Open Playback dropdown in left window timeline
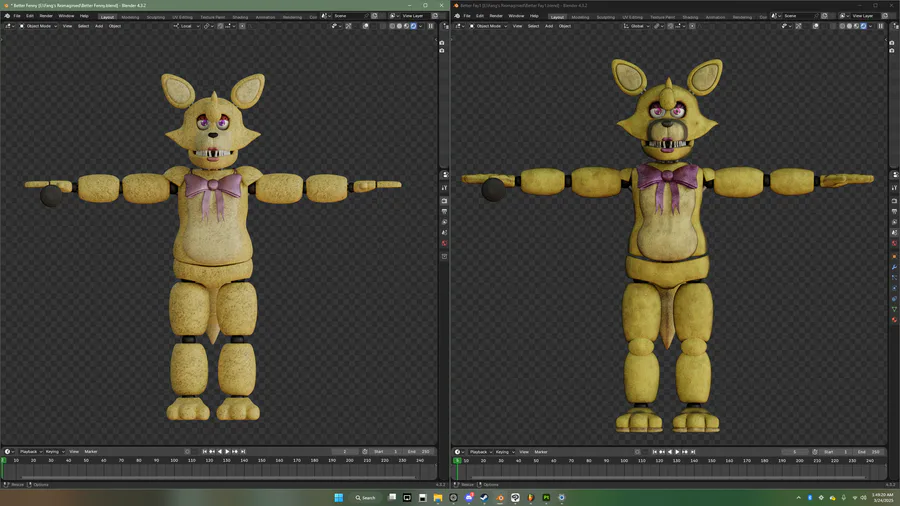This screenshot has height=506, width=900. click(x=30, y=451)
